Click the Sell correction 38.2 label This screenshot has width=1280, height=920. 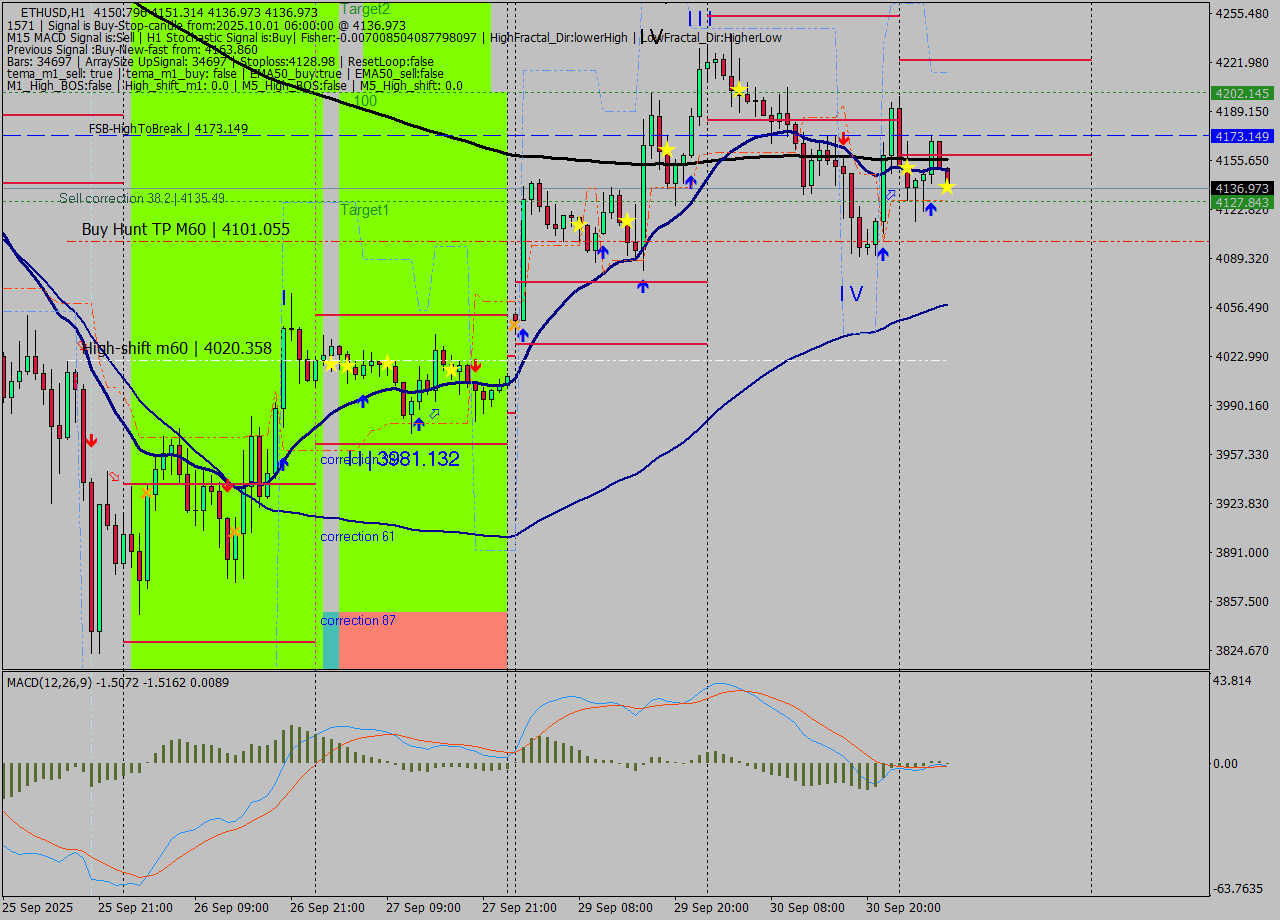point(142,198)
